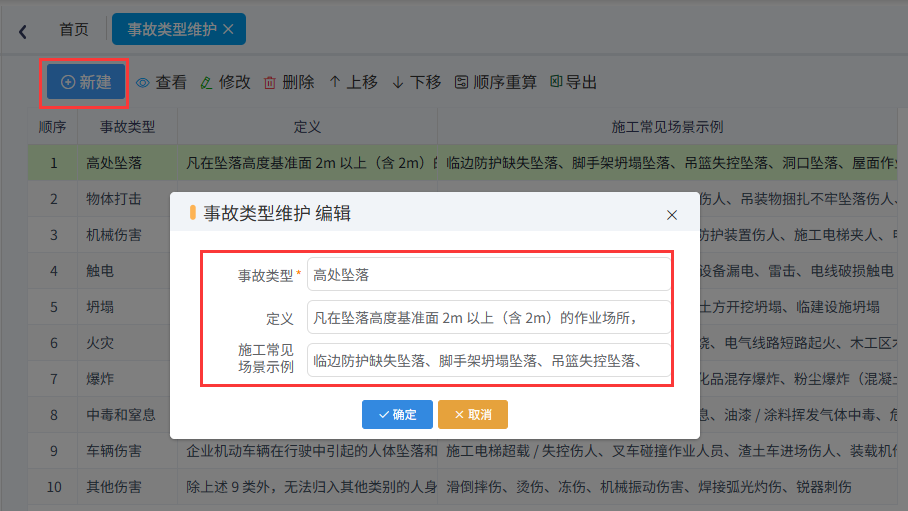Click the 定义 input field
This screenshot has width=908, height=511.
point(488,317)
